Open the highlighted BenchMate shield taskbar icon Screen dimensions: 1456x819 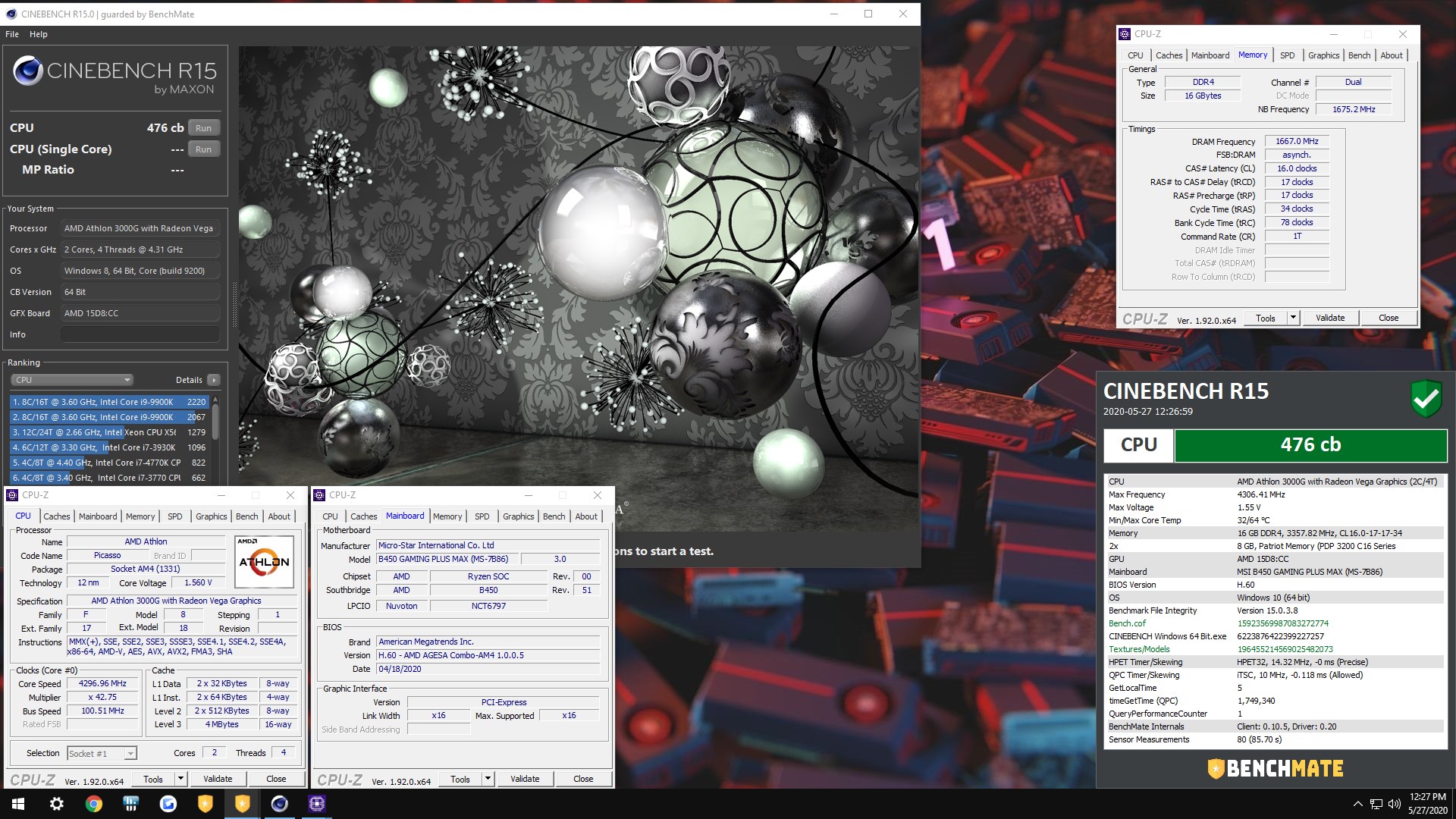242,804
